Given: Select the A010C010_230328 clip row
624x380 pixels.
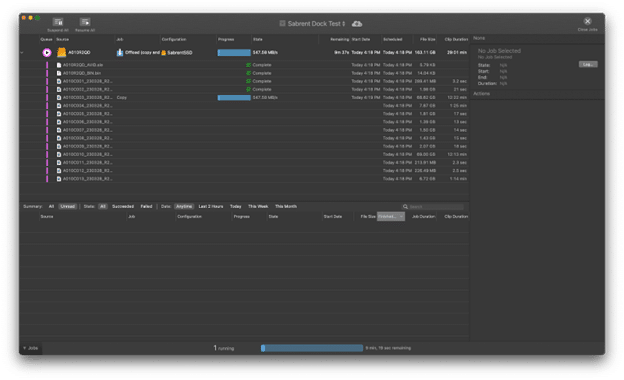Looking at the screenshot, I should (245, 154).
